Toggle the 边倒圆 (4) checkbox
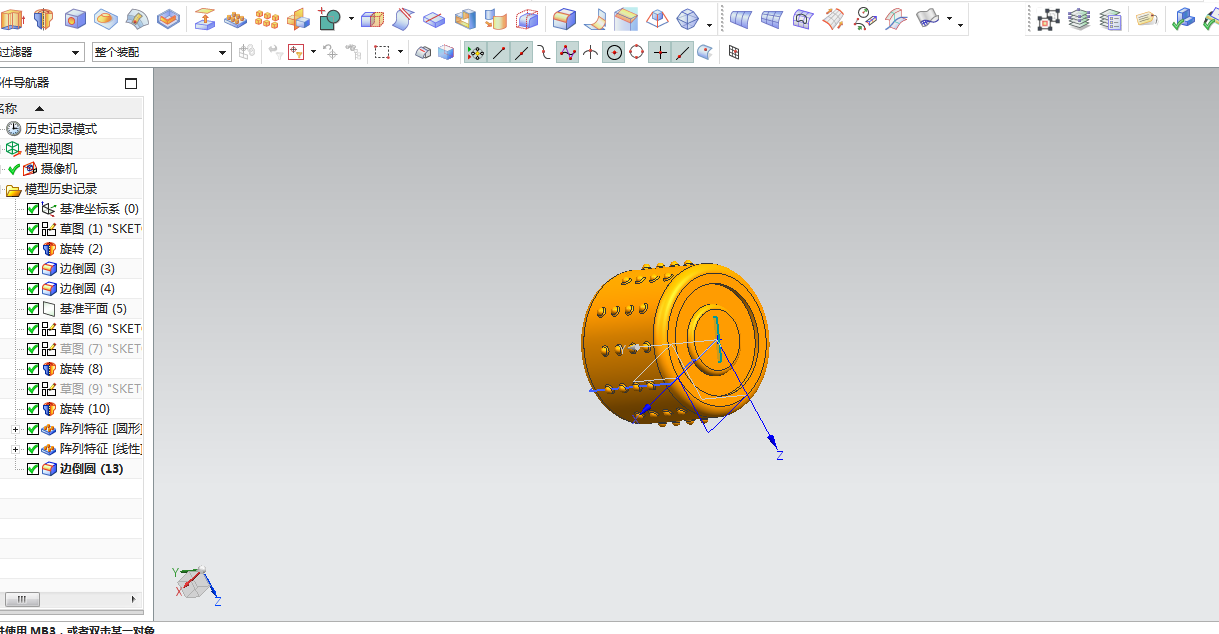 tap(33, 289)
